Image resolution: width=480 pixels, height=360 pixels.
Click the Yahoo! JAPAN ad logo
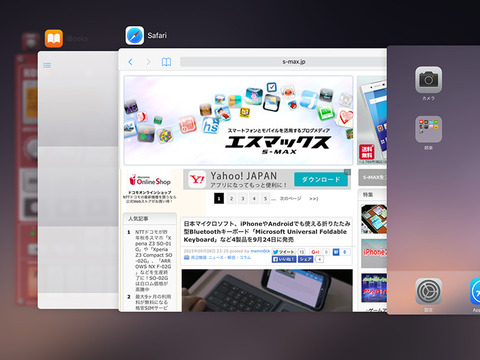(x=197, y=180)
